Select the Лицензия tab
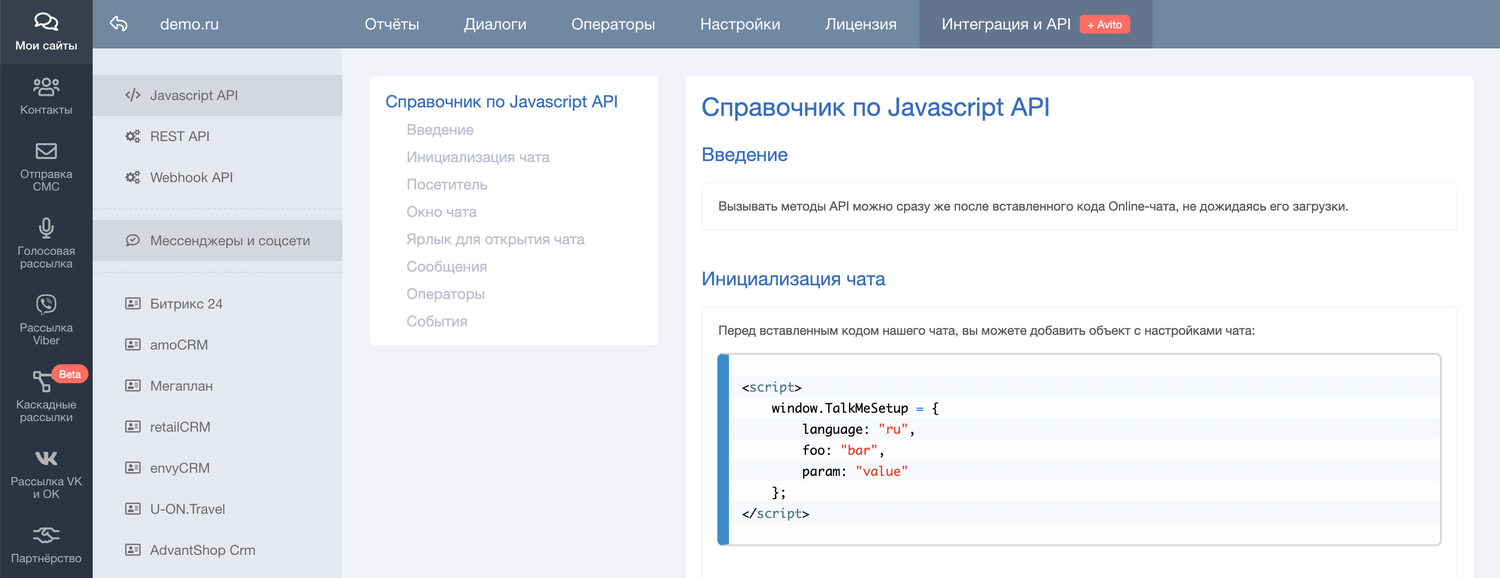This screenshot has width=1500, height=578. (x=861, y=24)
